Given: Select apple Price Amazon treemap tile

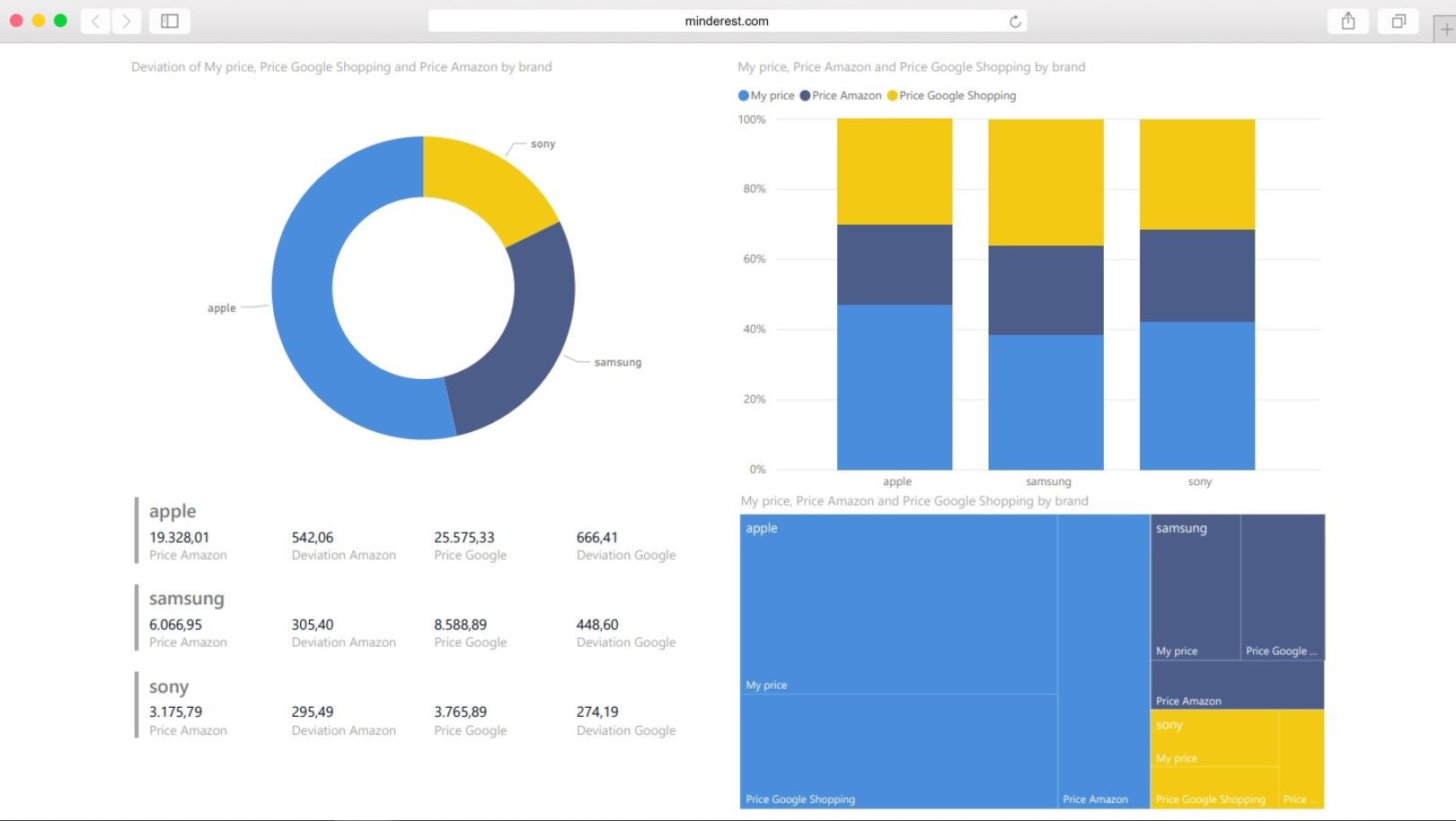Looking at the screenshot, I should pos(1104,661).
